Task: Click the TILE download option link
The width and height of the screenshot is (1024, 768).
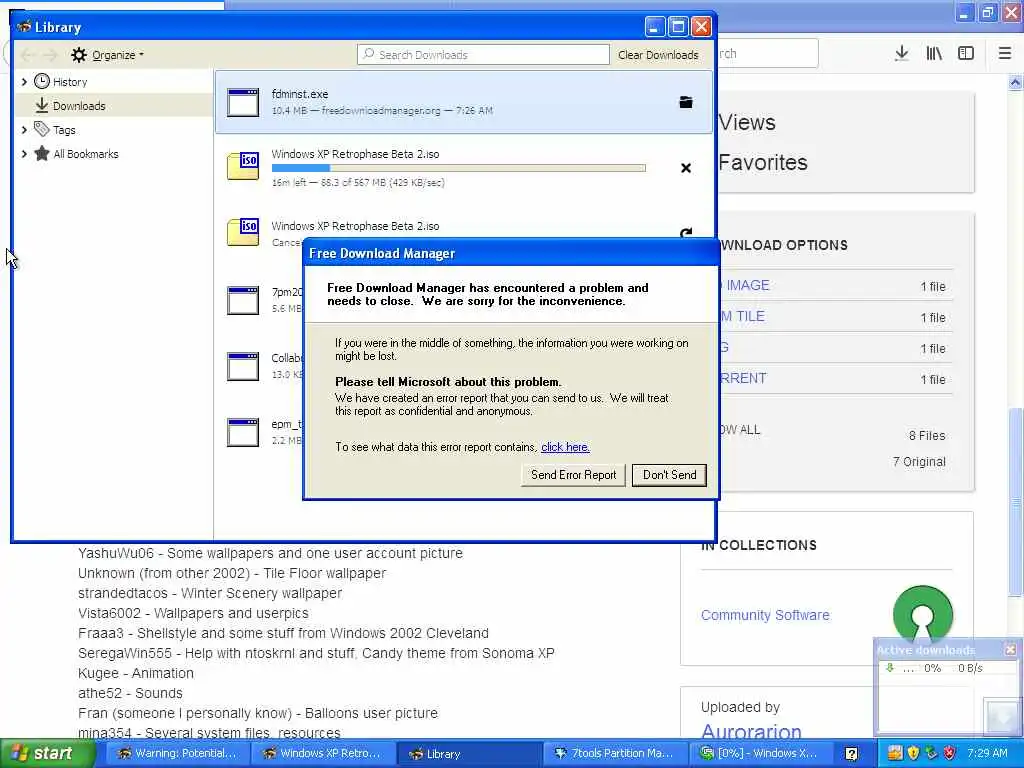Action: 742,316
